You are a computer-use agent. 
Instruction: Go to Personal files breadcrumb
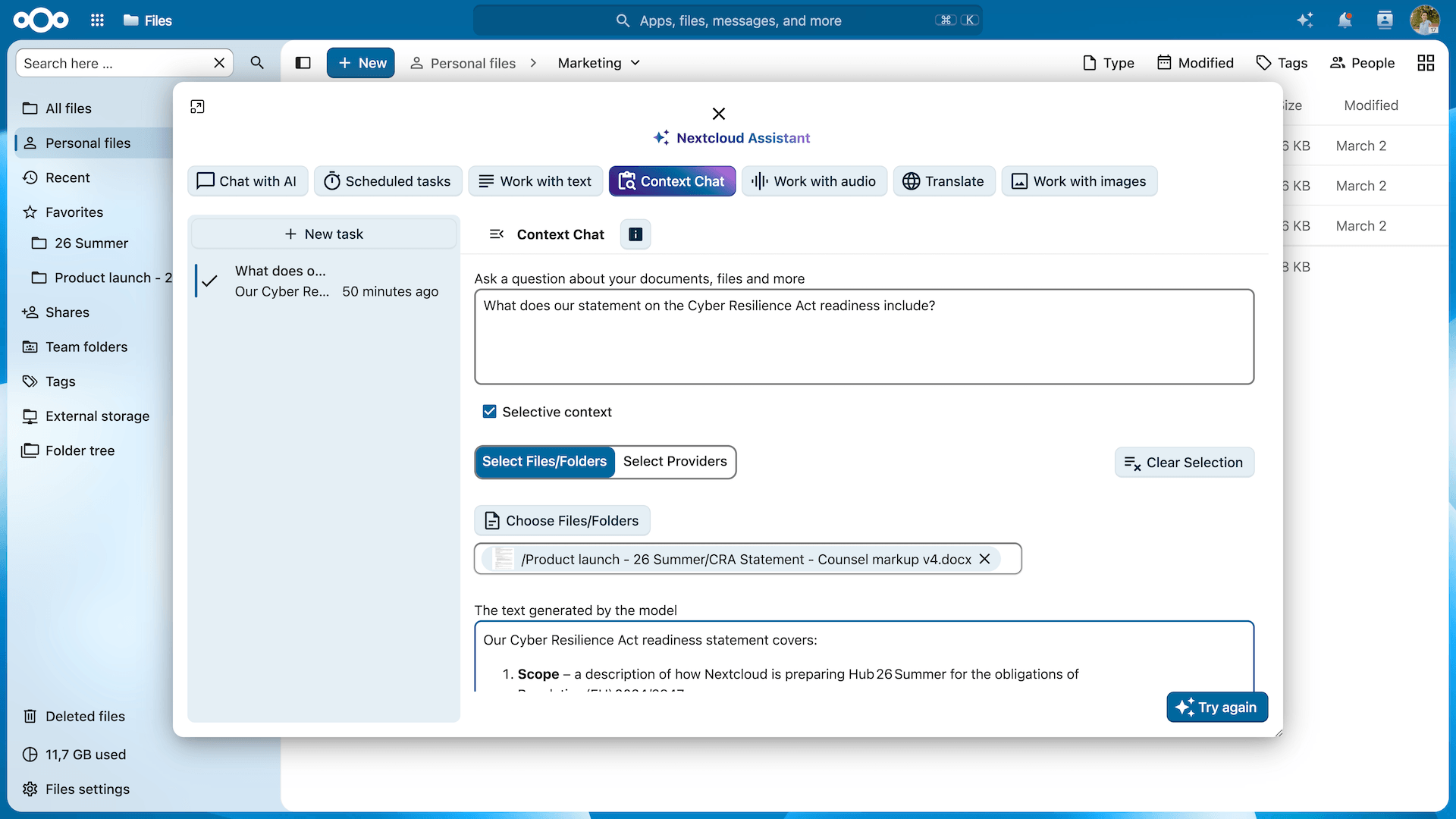click(463, 63)
